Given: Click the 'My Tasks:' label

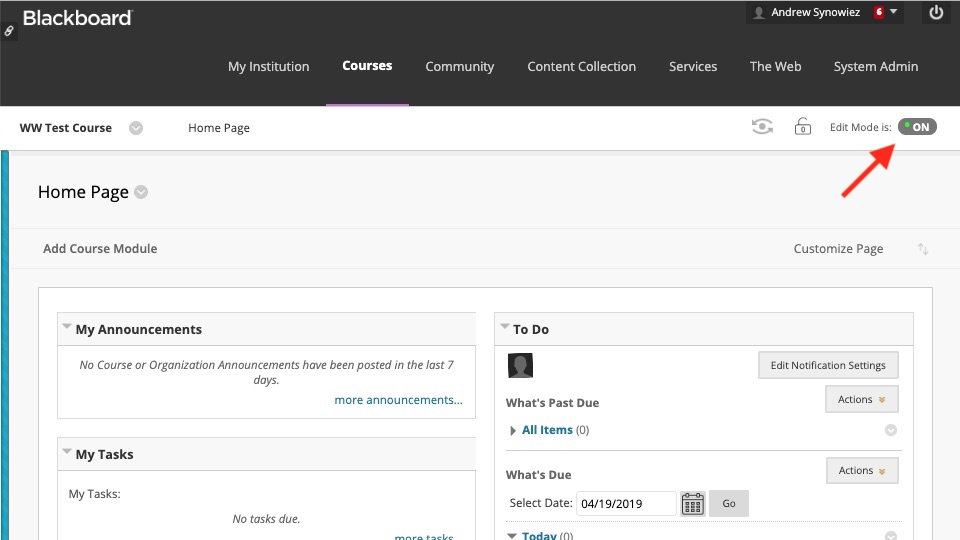Looking at the screenshot, I should (x=94, y=494).
